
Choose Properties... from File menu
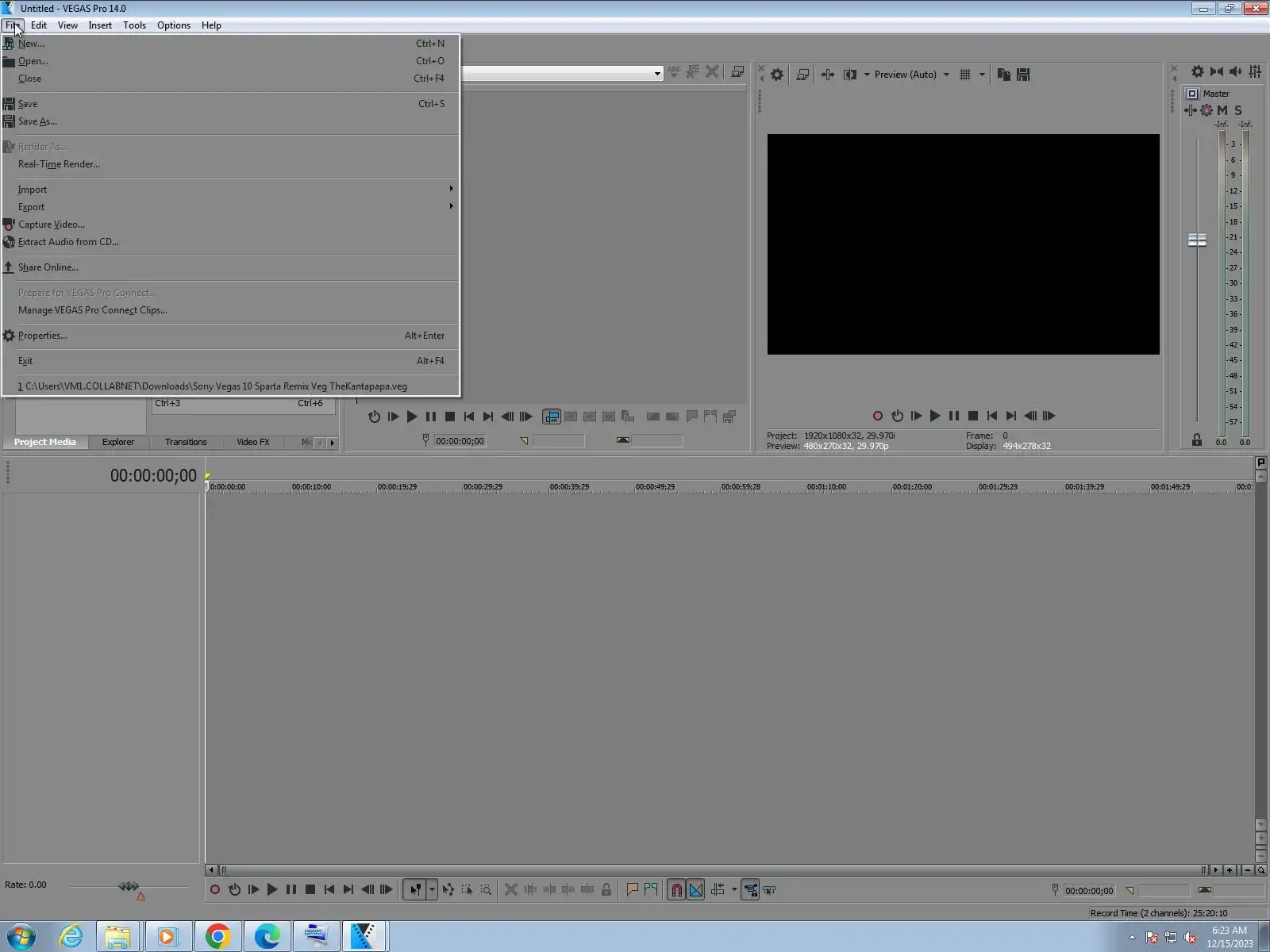(230, 336)
